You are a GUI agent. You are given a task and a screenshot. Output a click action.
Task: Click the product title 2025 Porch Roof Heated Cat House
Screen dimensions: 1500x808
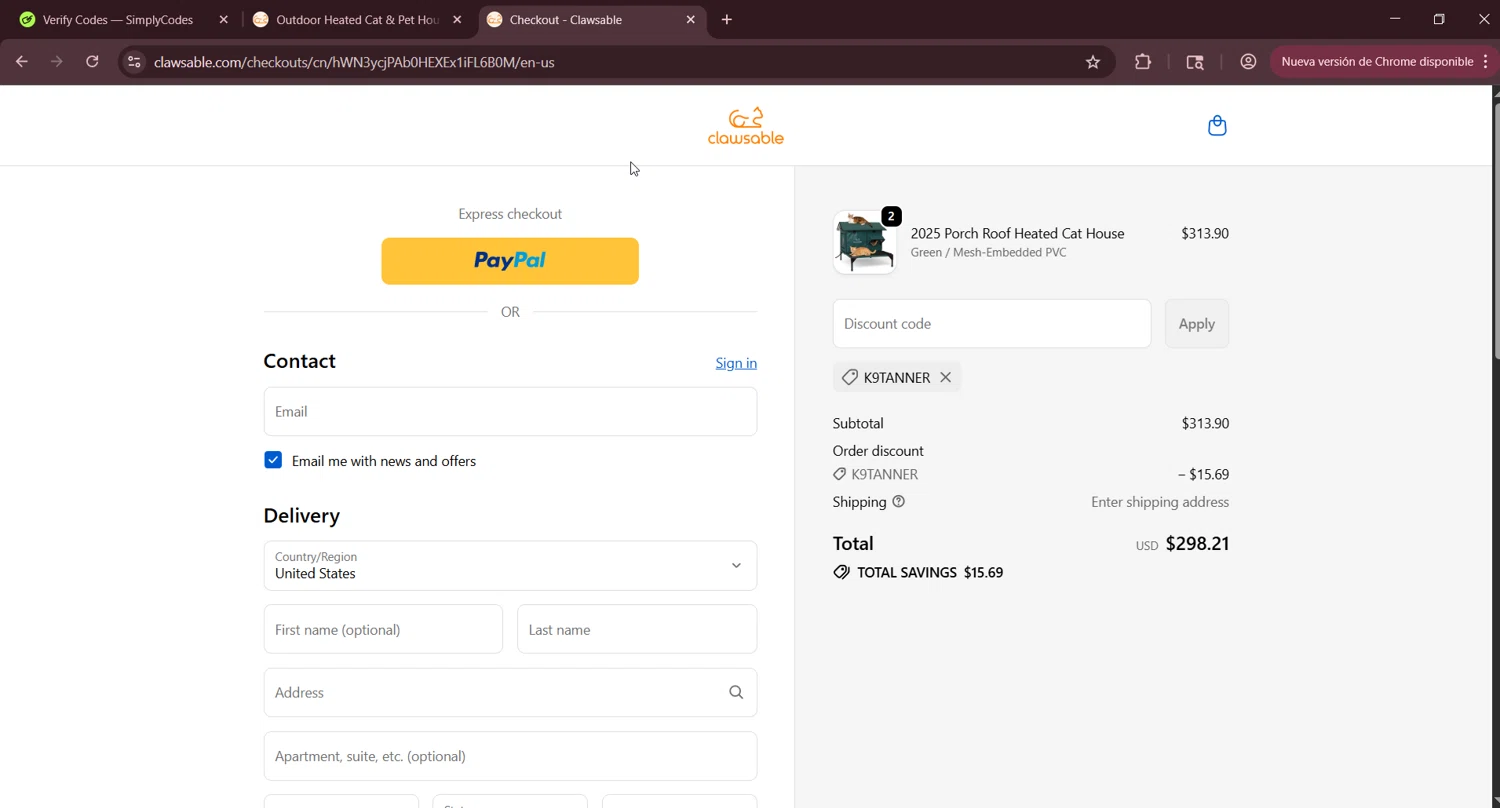coord(1017,233)
